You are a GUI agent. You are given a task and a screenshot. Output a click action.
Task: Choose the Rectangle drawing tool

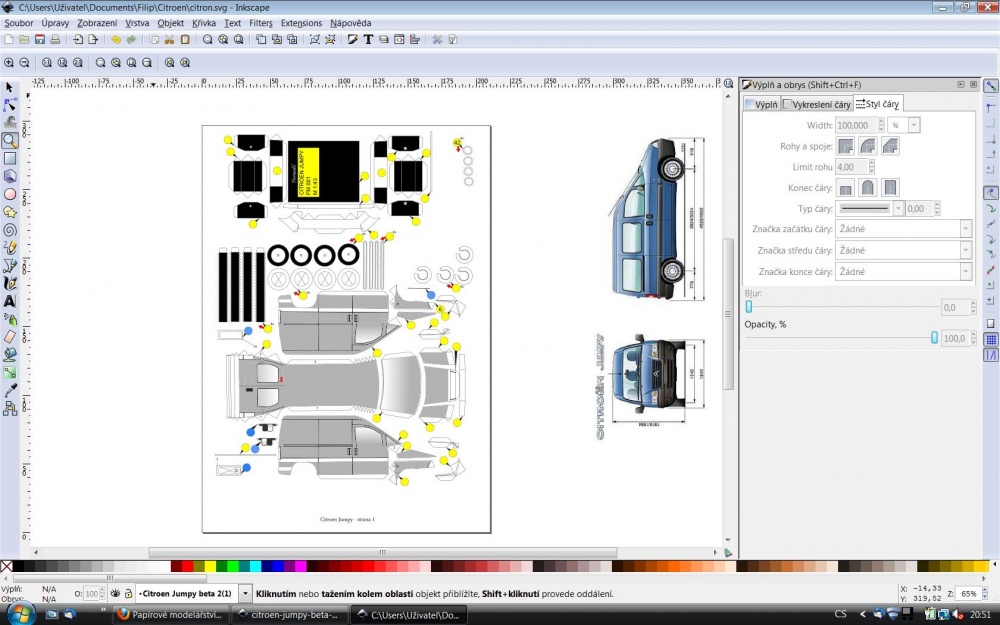pos(10,158)
